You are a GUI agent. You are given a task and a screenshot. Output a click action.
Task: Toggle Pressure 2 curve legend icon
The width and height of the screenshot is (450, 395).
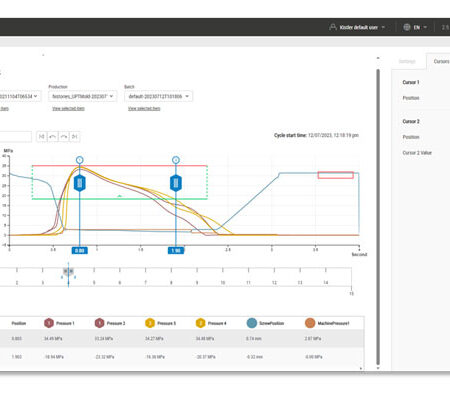(x=99, y=323)
